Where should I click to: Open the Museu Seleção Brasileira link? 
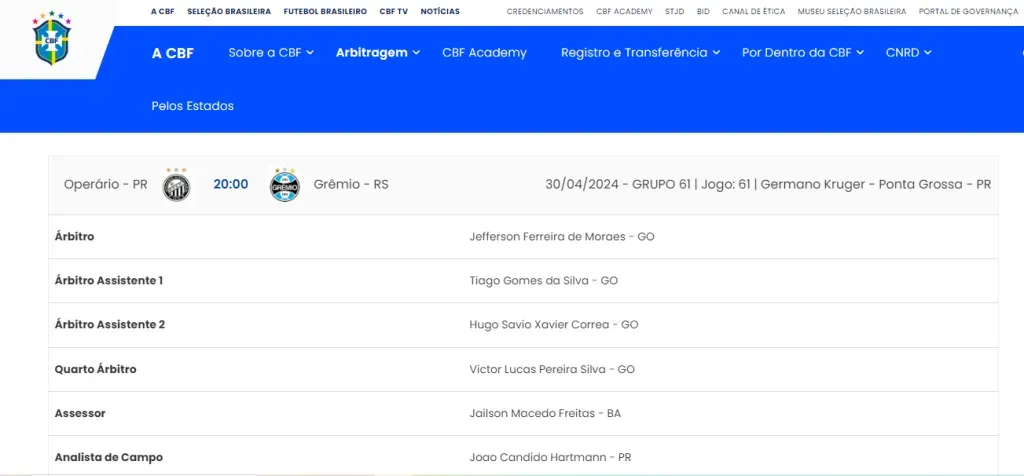coord(852,12)
